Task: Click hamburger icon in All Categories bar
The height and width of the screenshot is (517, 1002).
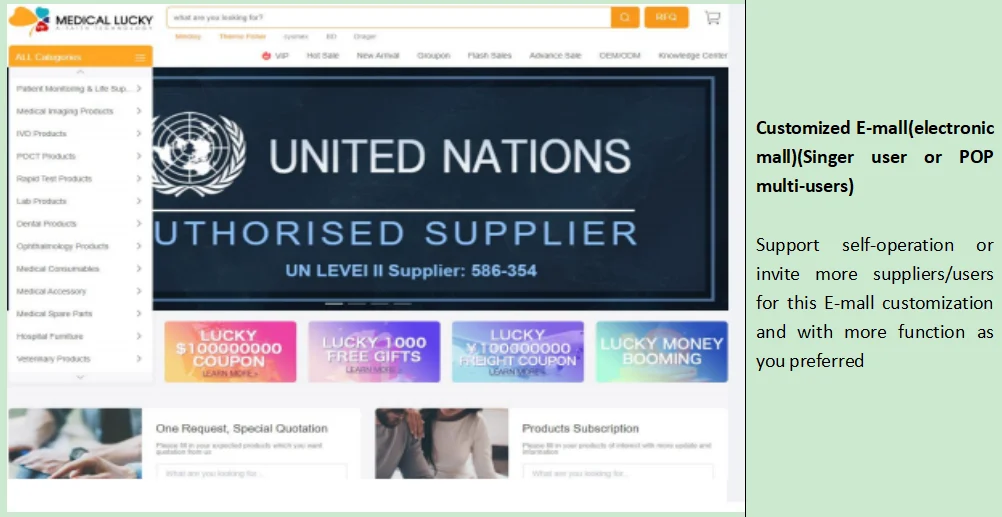Action: [x=141, y=57]
